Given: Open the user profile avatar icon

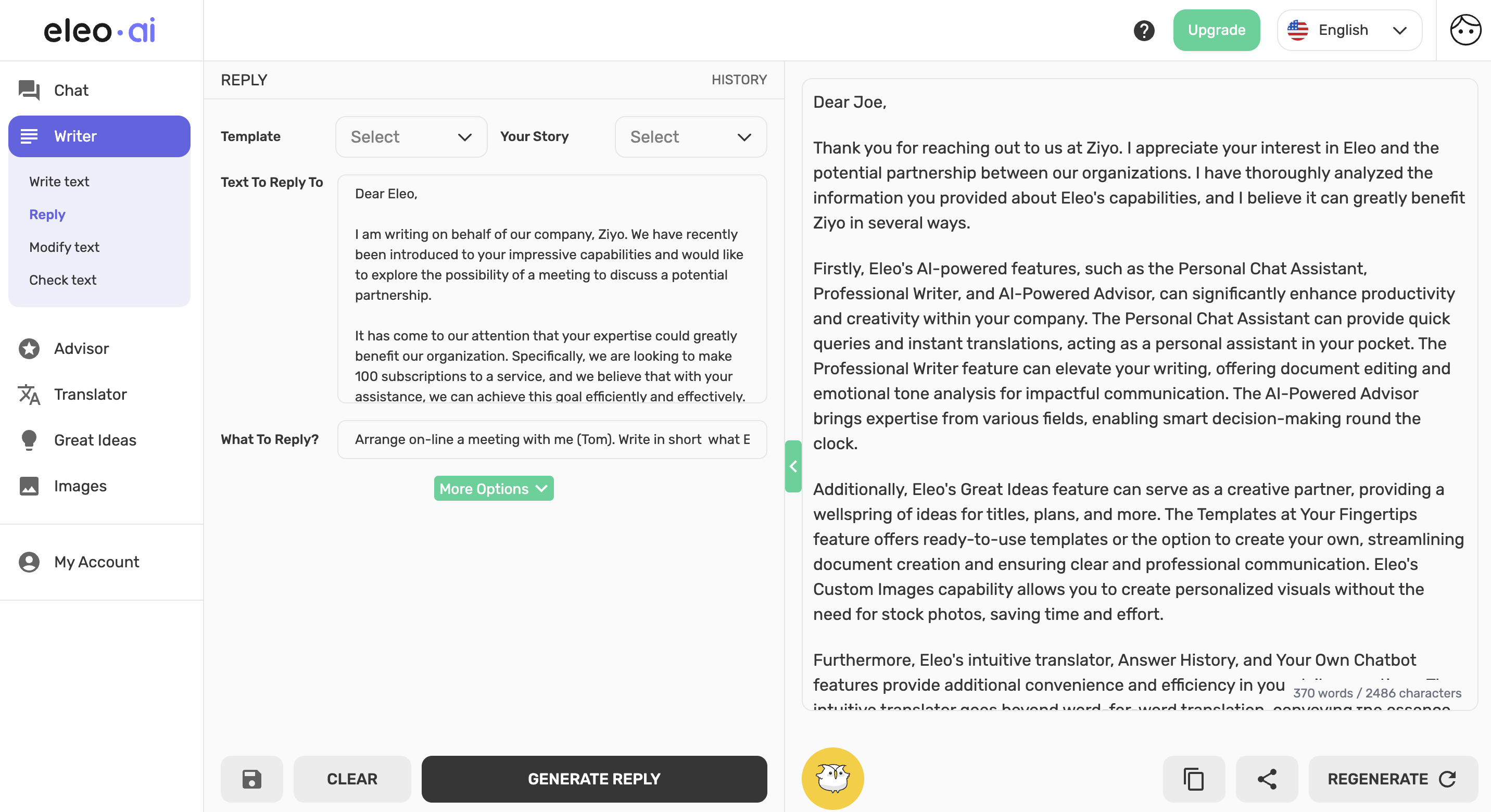Looking at the screenshot, I should (x=1465, y=30).
